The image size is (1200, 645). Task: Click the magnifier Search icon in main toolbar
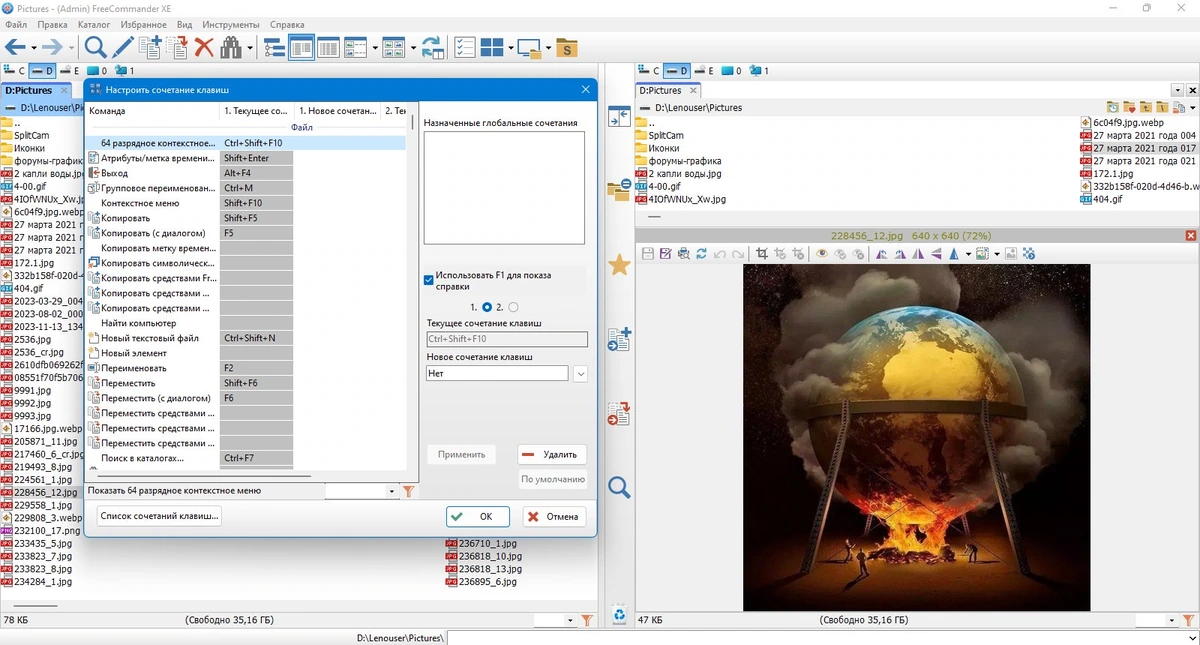[x=95, y=47]
